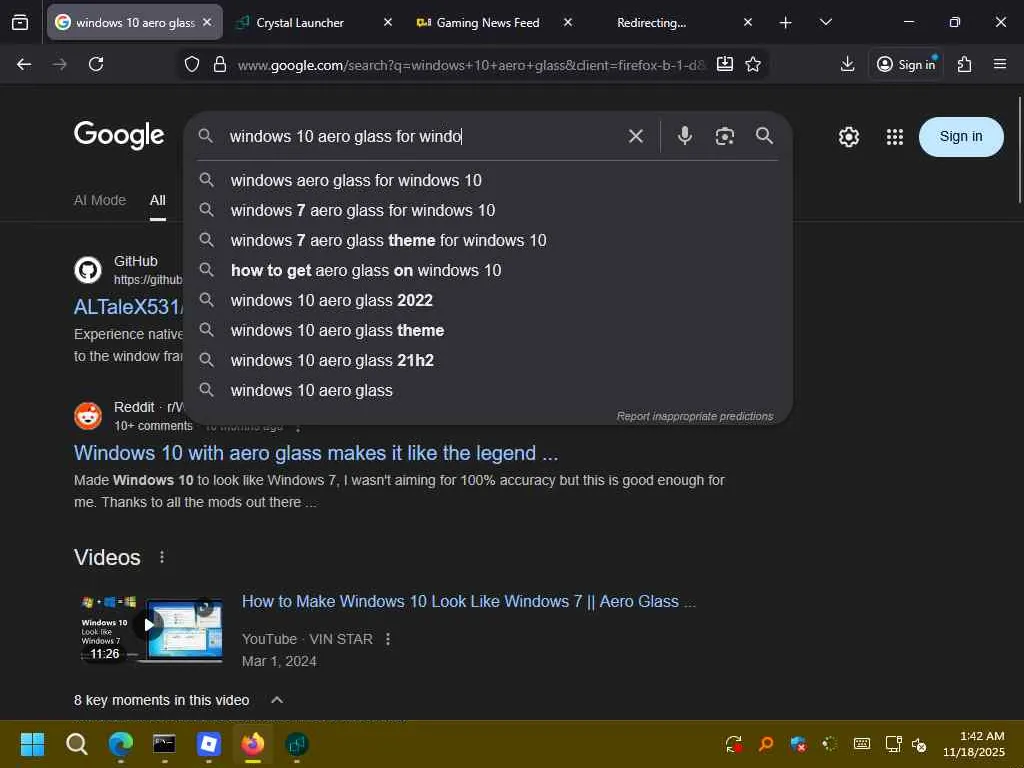
Task: Open Crystal Launcher taskbar icon
Action: tap(296, 743)
